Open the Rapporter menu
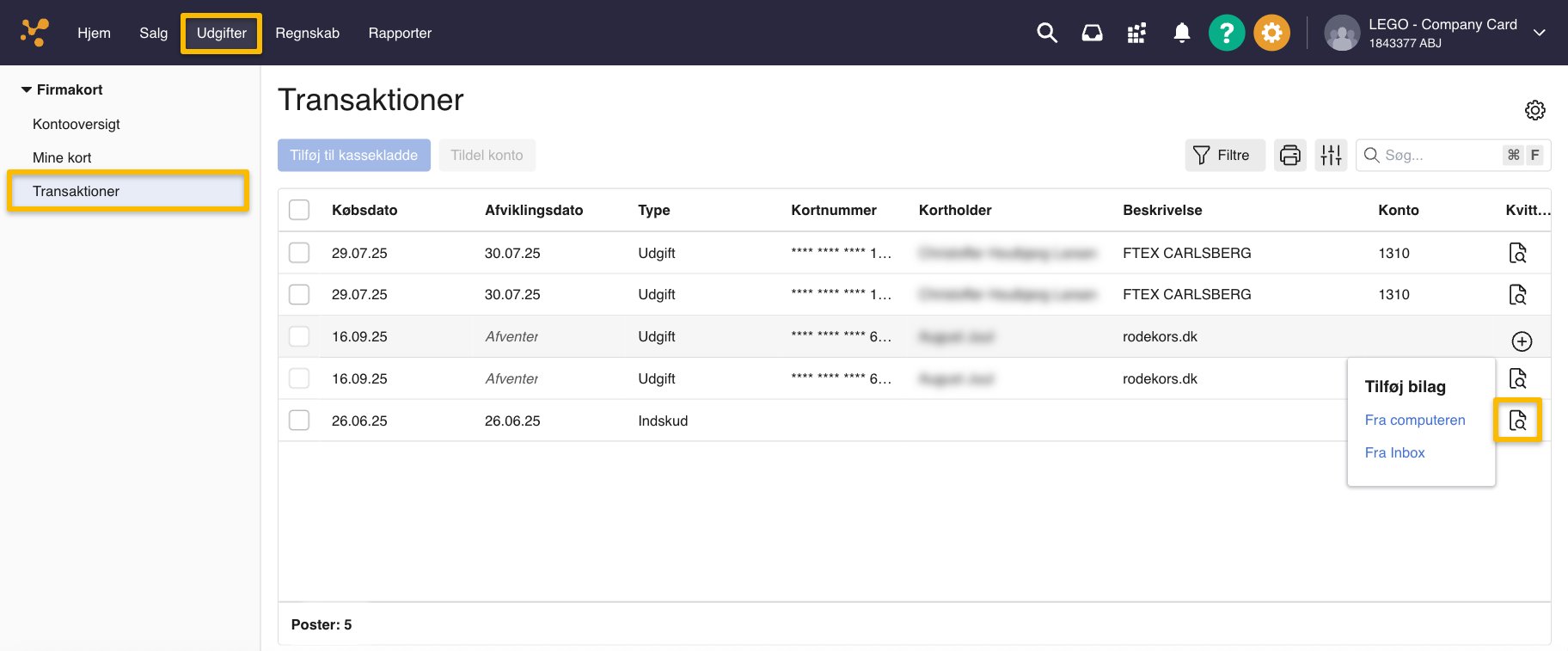 click(x=400, y=33)
